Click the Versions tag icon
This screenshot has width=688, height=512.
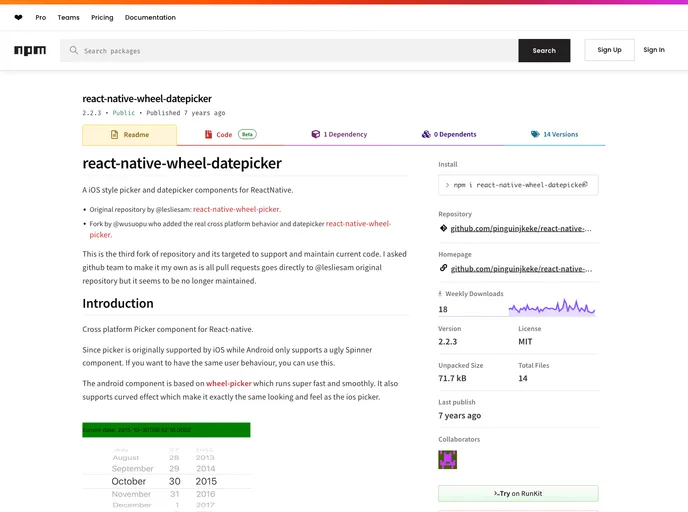pos(535,134)
